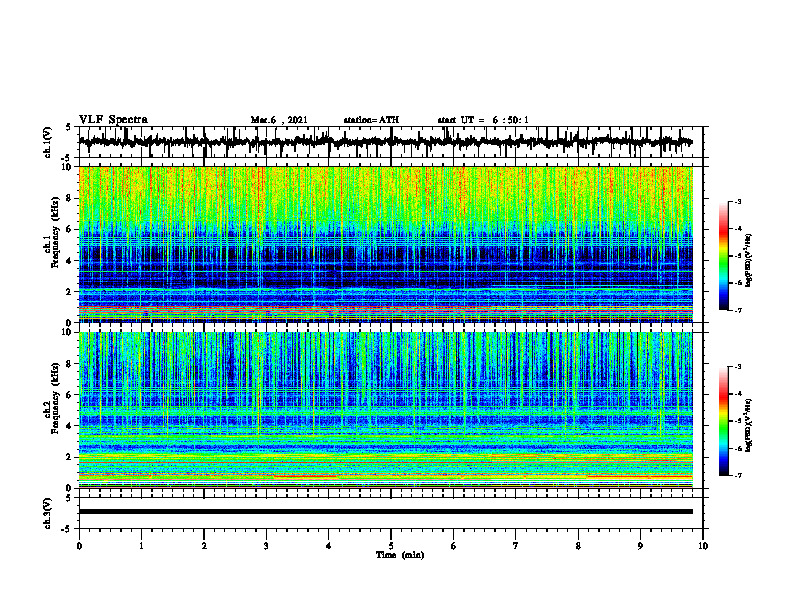
Task: Click time axis tick label "5"
Action: pyautogui.click(x=391, y=546)
